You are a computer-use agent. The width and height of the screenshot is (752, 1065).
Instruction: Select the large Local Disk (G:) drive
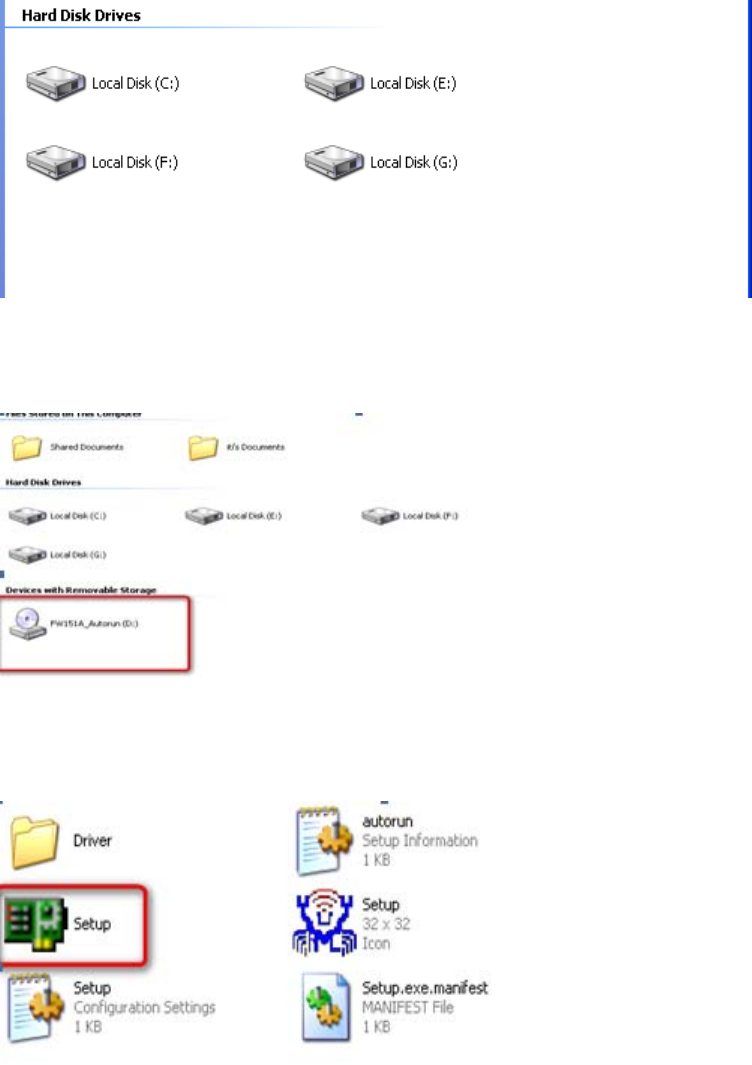[380, 162]
